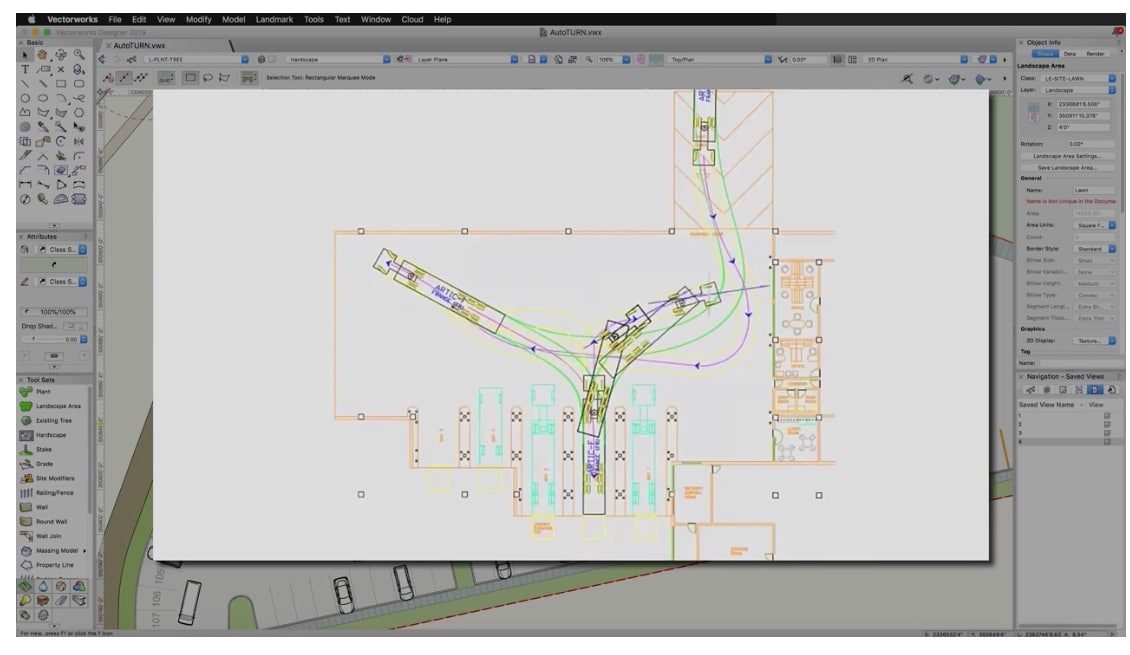The height and width of the screenshot is (655, 1130).
Task: Open the Class dropdown LE-SITE-LAWN
Action: point(1078,78)
